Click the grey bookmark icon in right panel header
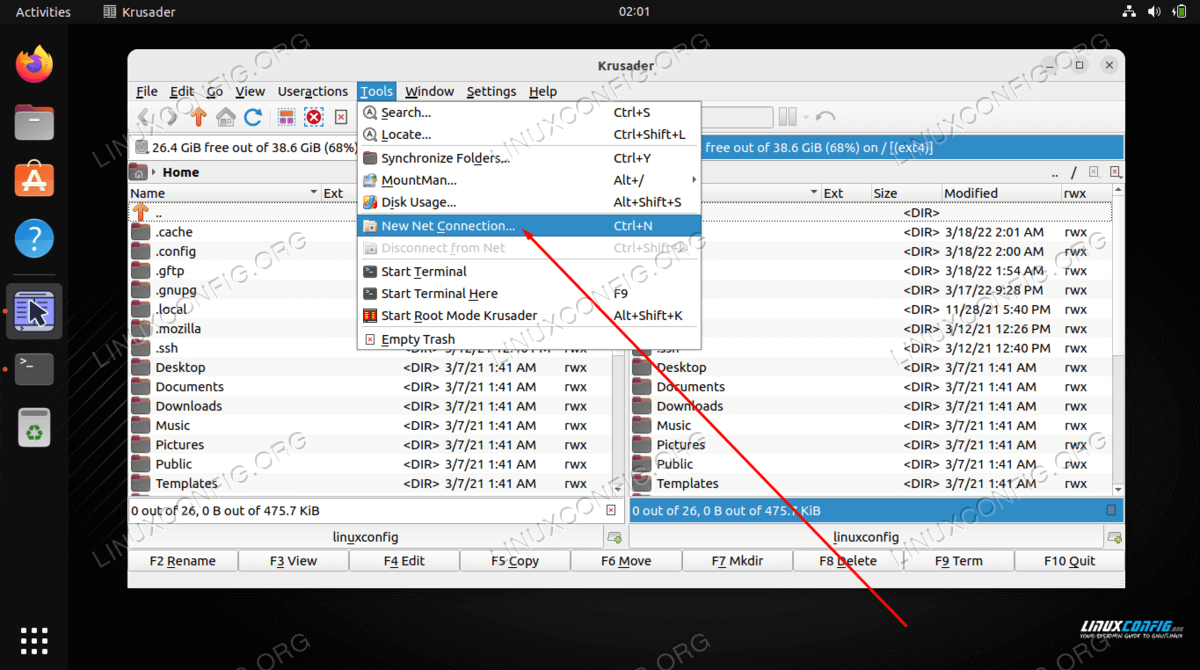Image resolution: width=1200 pixels, height=670 pixels. tap(1094, 172)
